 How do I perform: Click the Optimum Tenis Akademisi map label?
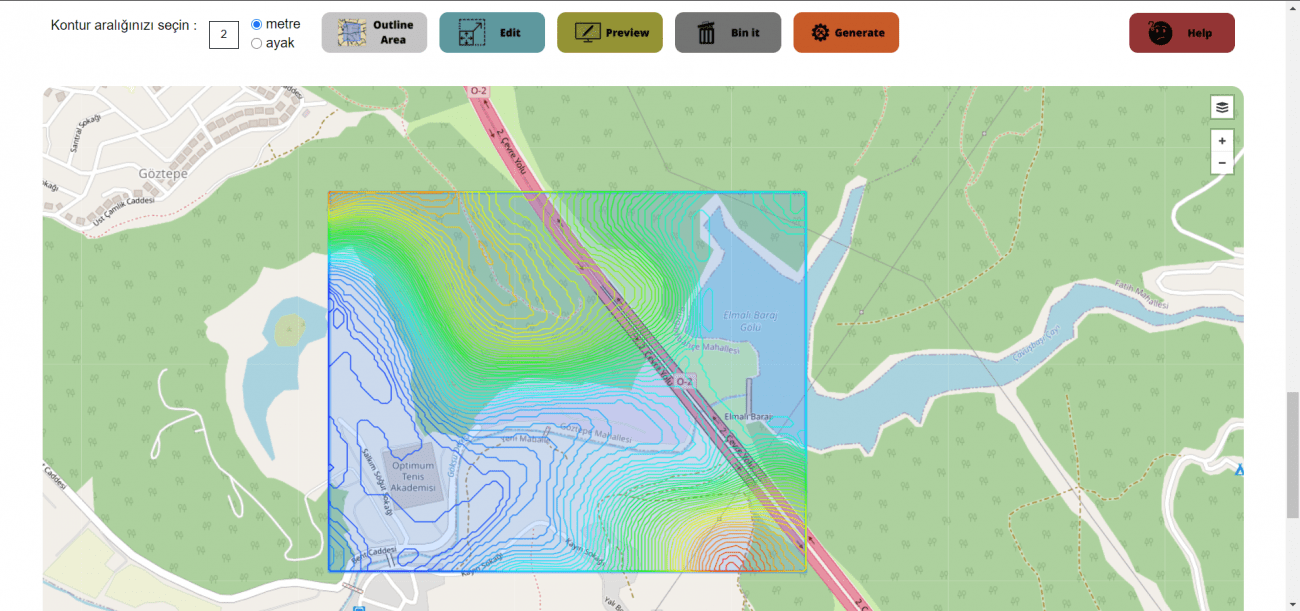413,476
